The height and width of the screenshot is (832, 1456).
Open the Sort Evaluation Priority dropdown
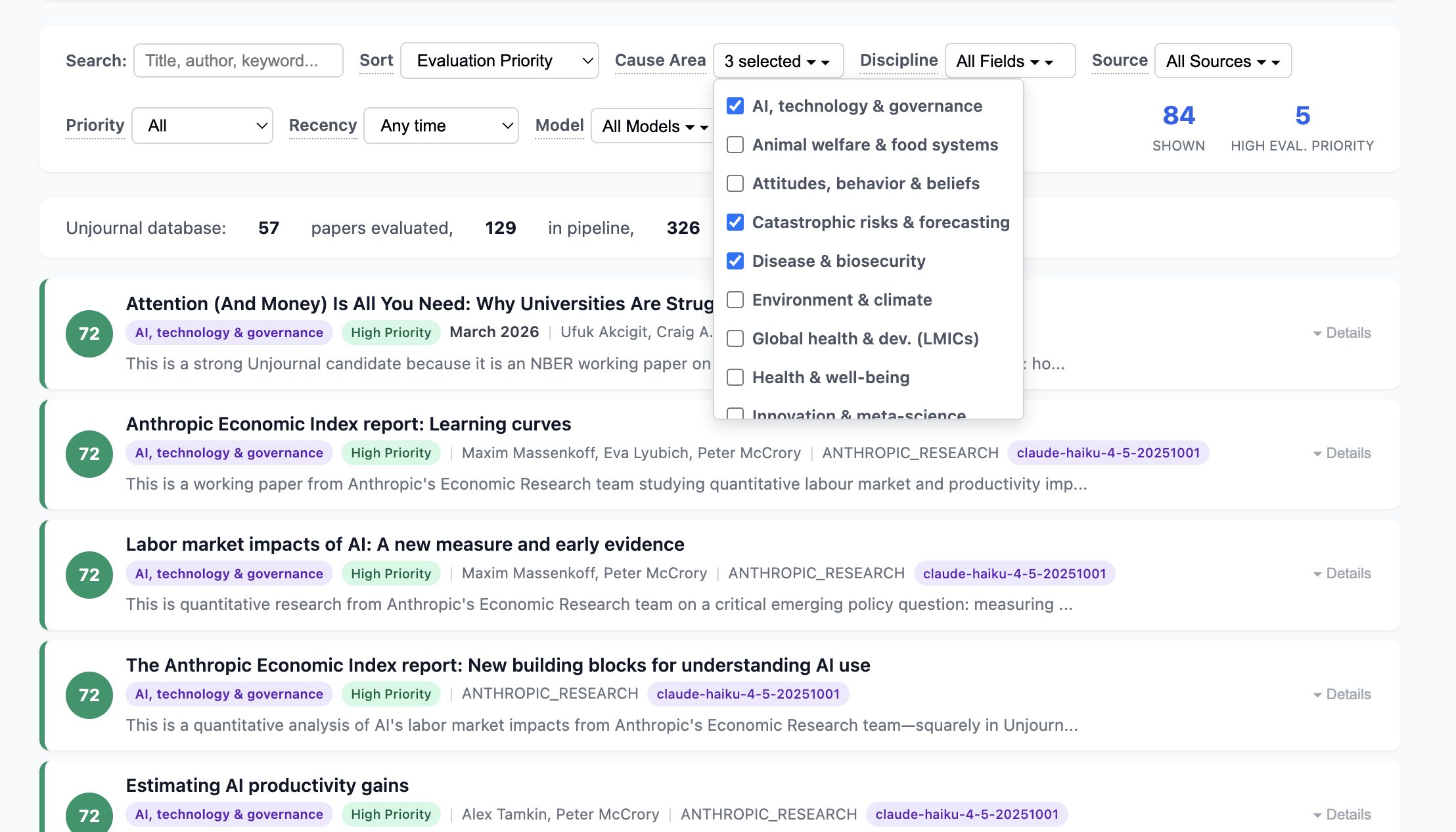[499, 61]
